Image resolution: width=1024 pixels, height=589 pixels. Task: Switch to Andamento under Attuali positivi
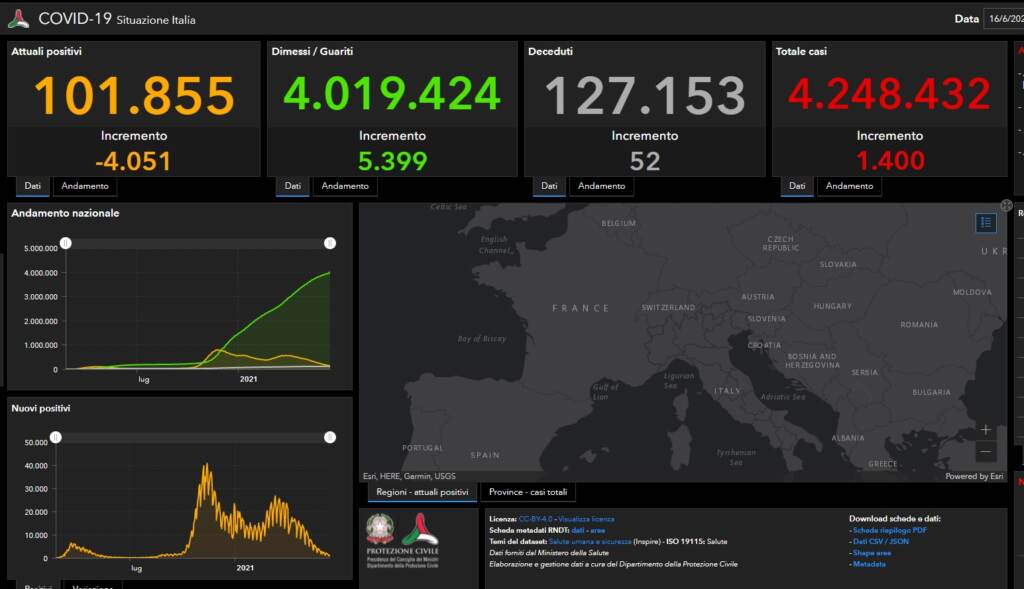pyautogui.click(x=86, y=186)
